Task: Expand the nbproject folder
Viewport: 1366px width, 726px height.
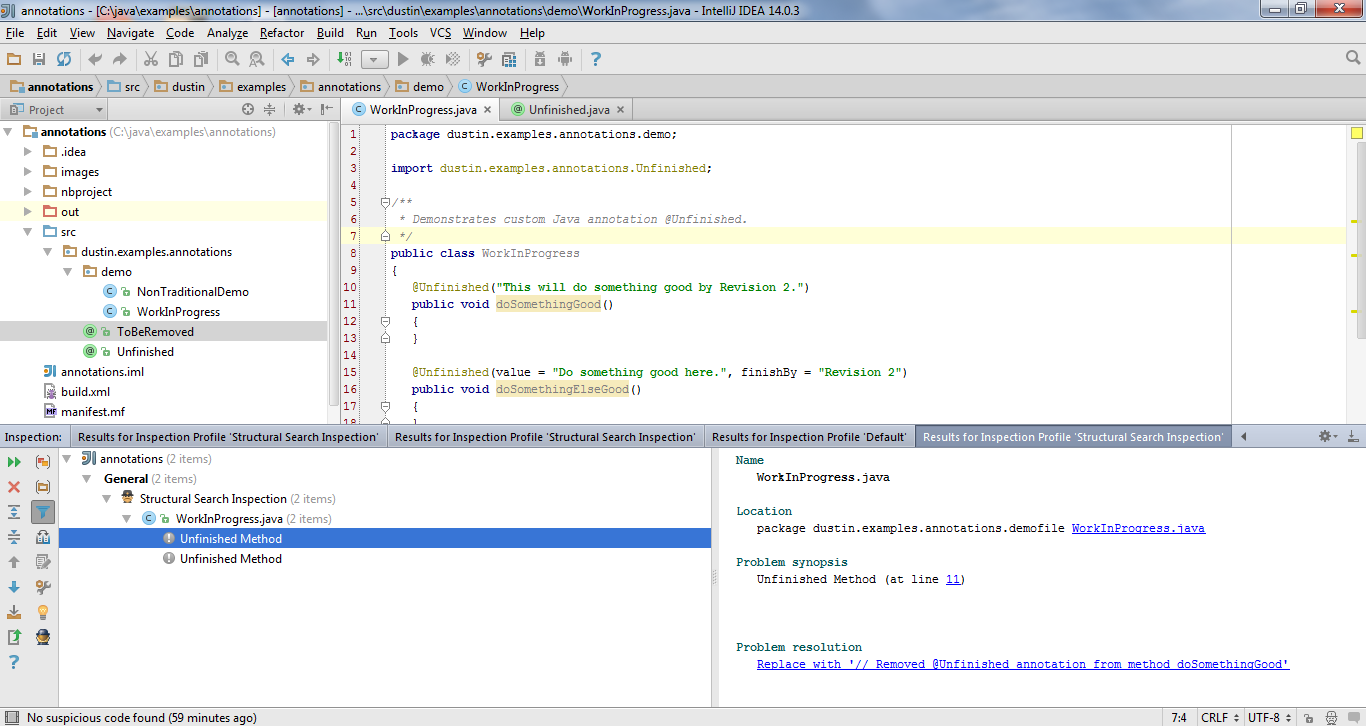Action: coord(28,192)
